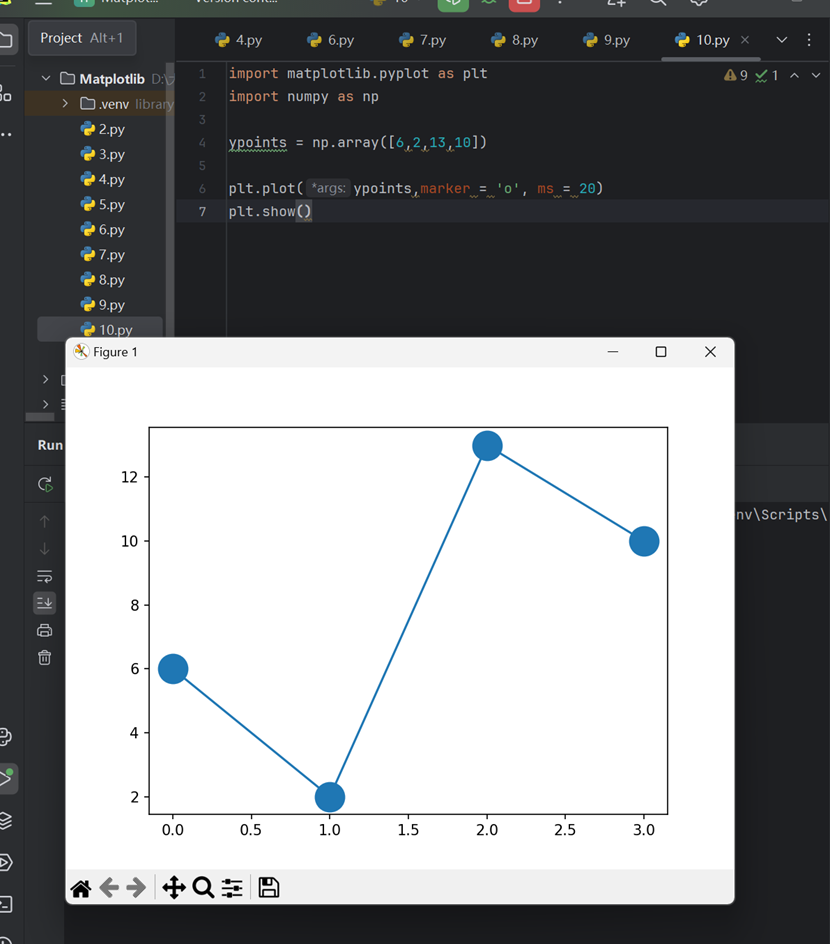Show more tool windows ellipsis

5,134
